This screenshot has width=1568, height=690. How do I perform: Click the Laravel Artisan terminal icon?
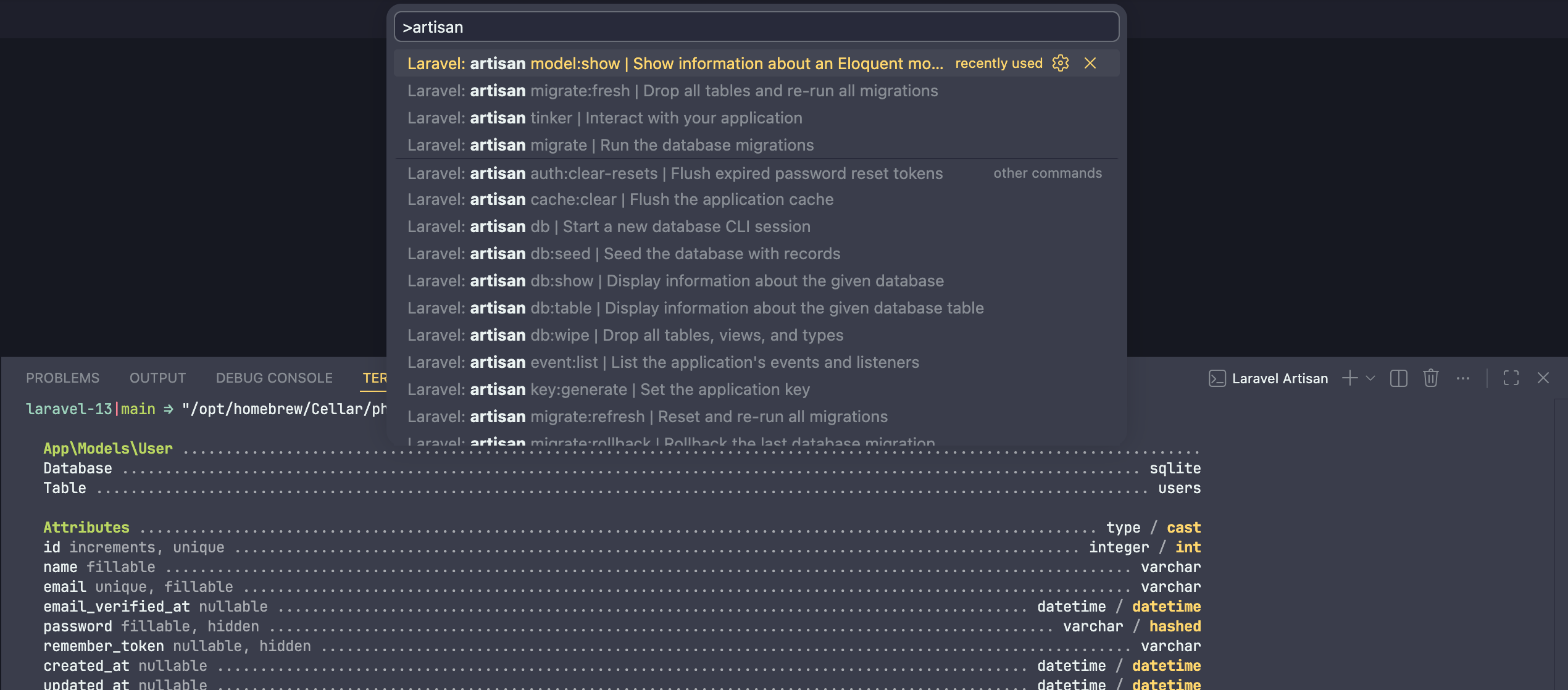(x=1217, y=378)
